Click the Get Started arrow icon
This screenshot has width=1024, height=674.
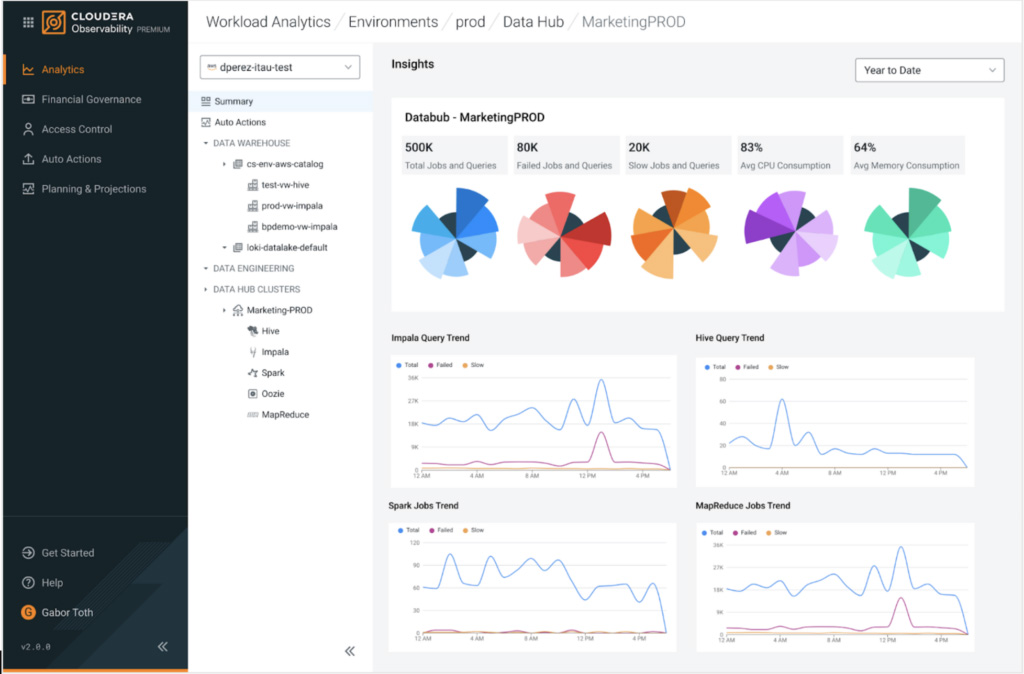pyautogui.click(x=29, y=553)
